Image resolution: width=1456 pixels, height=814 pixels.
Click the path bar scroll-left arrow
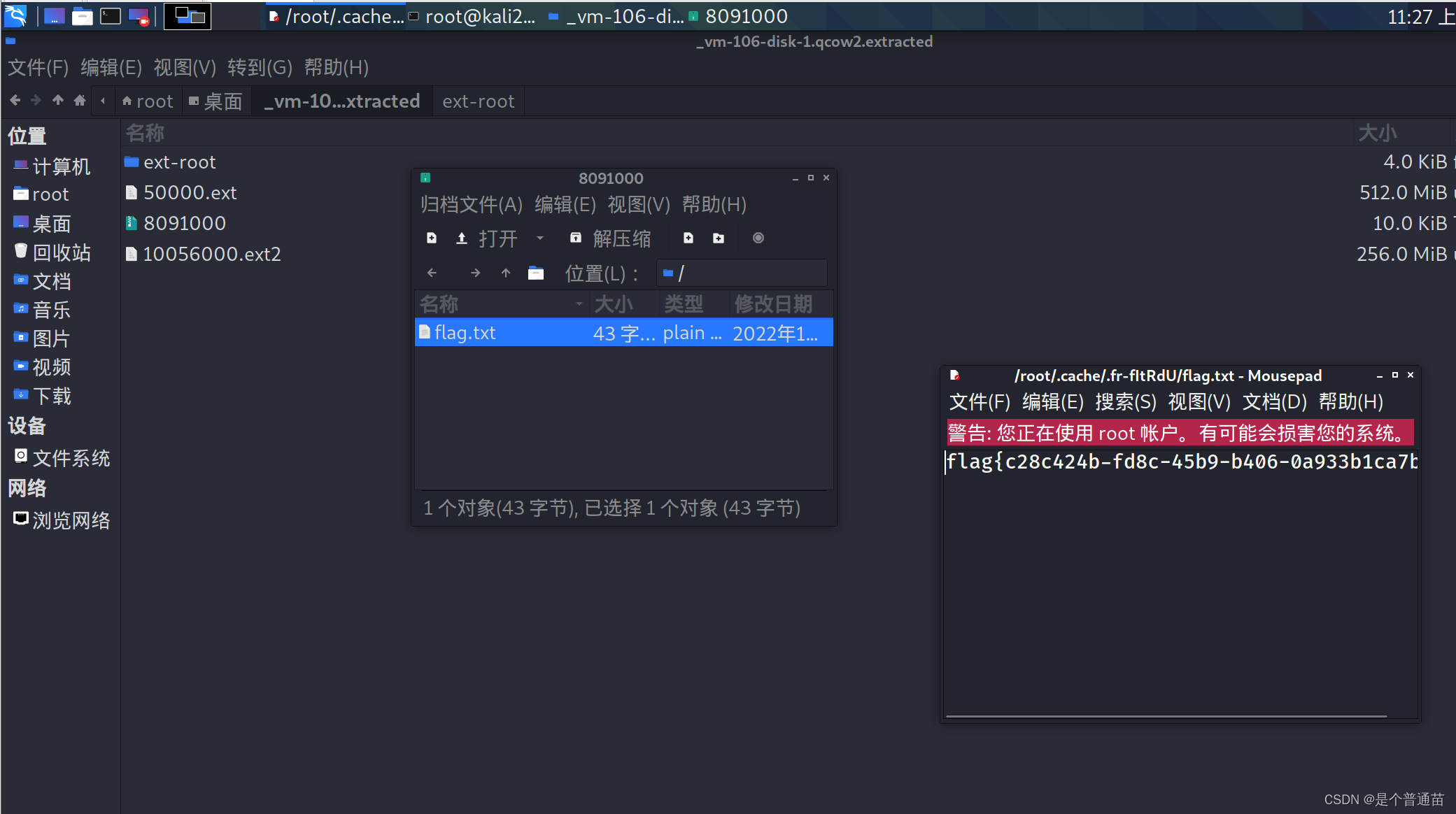[x=103, y=101]
